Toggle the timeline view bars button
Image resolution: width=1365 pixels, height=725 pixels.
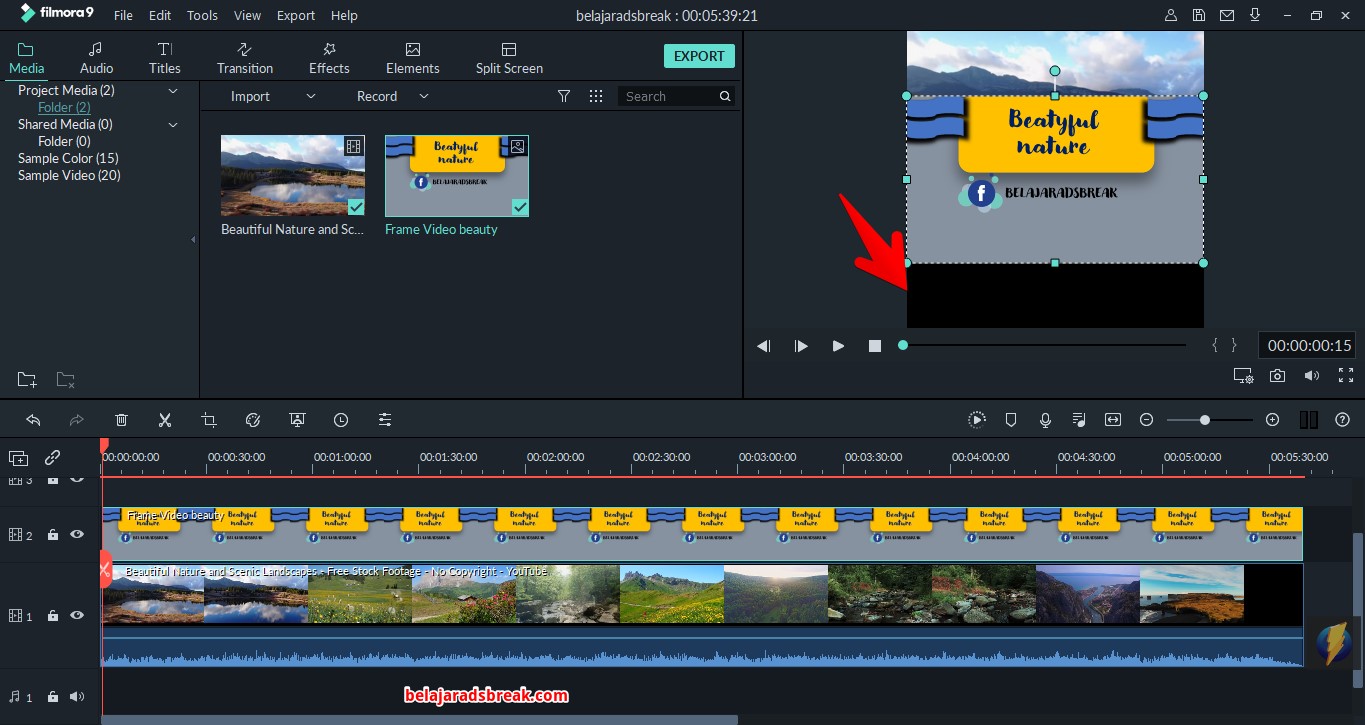[1308, 420]
